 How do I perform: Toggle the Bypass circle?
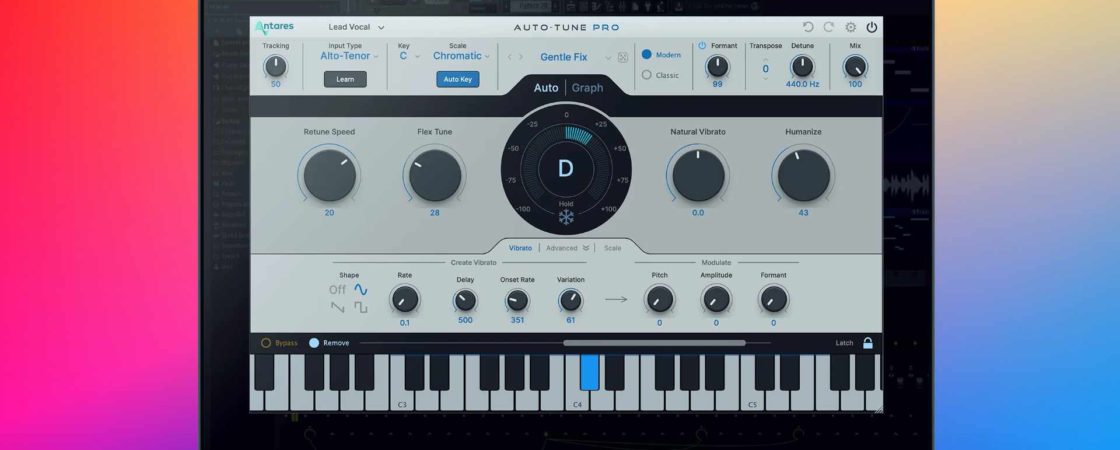click(266, 343)
